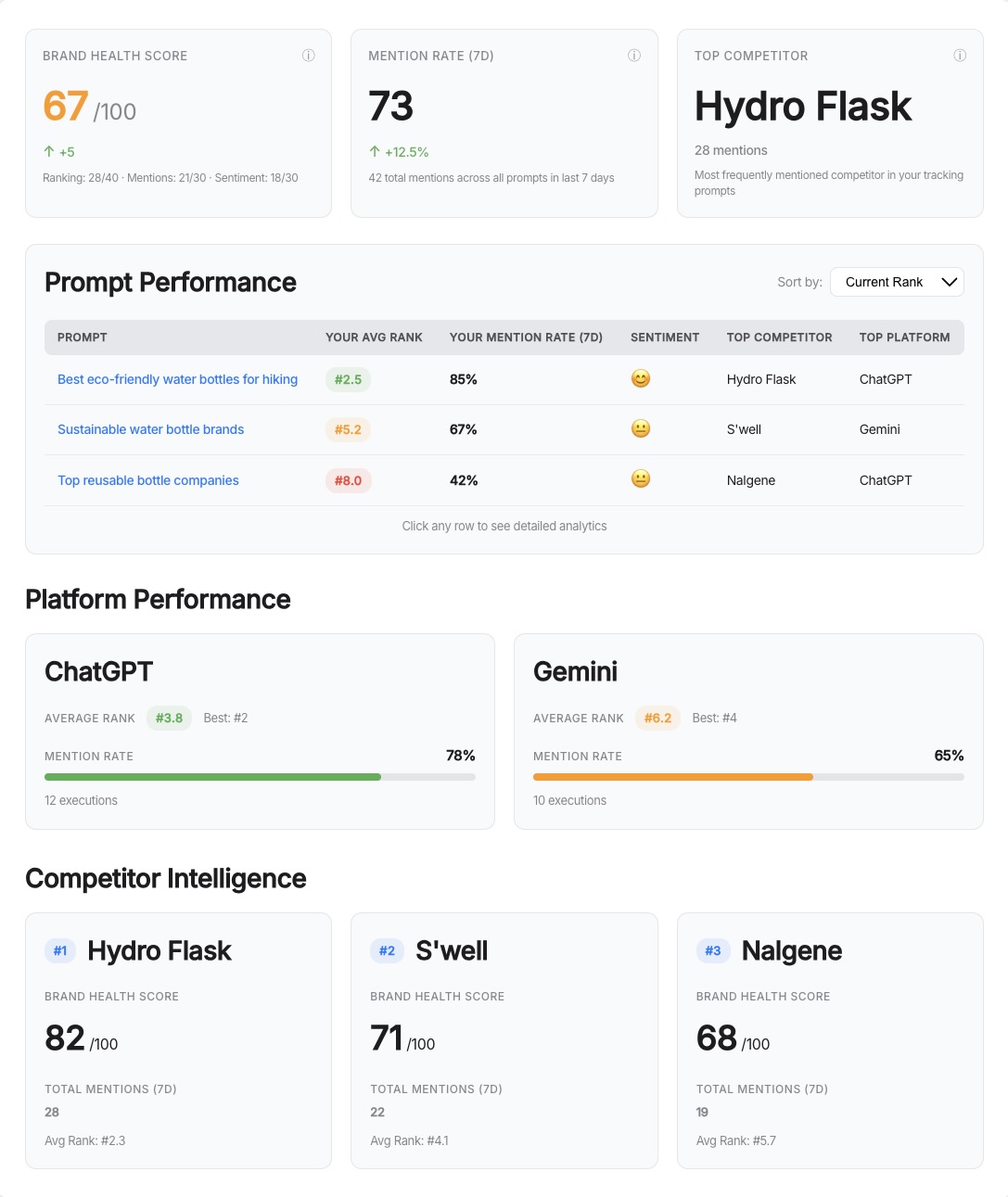Click the #1 rank badge beside Hydro Flask
The image size is (1008, 1197).
pyautogui.click(x=59, y=950)
